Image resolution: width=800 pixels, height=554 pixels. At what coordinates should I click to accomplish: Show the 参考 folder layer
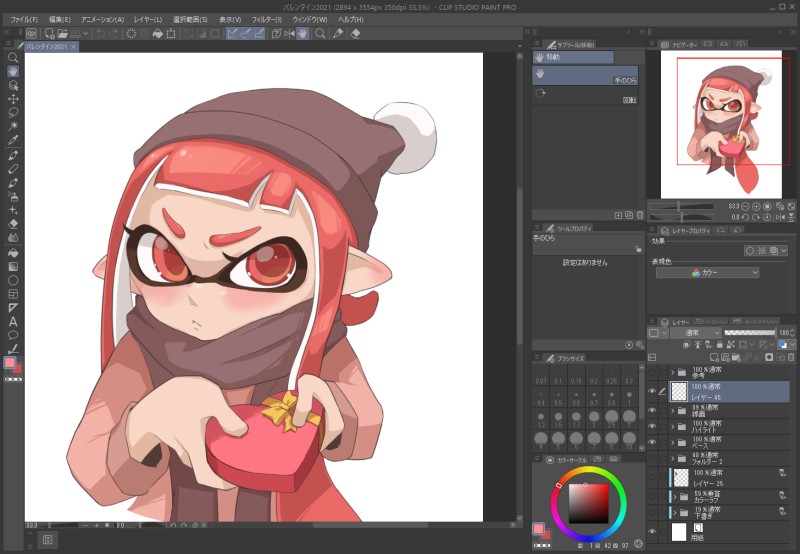click(652, 372)
